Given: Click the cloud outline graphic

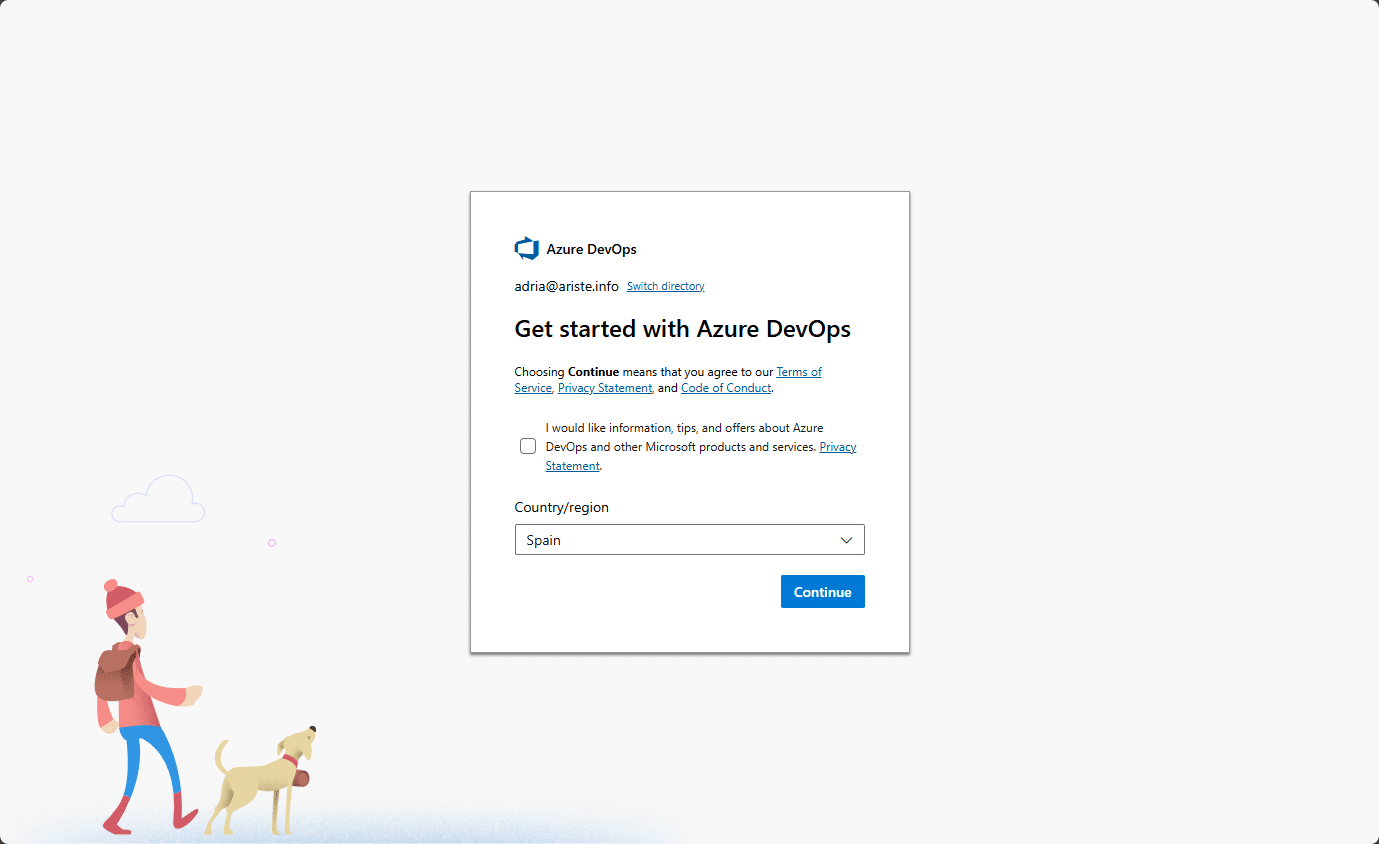Looking at the screenshot, I should (x=157, y=498).
